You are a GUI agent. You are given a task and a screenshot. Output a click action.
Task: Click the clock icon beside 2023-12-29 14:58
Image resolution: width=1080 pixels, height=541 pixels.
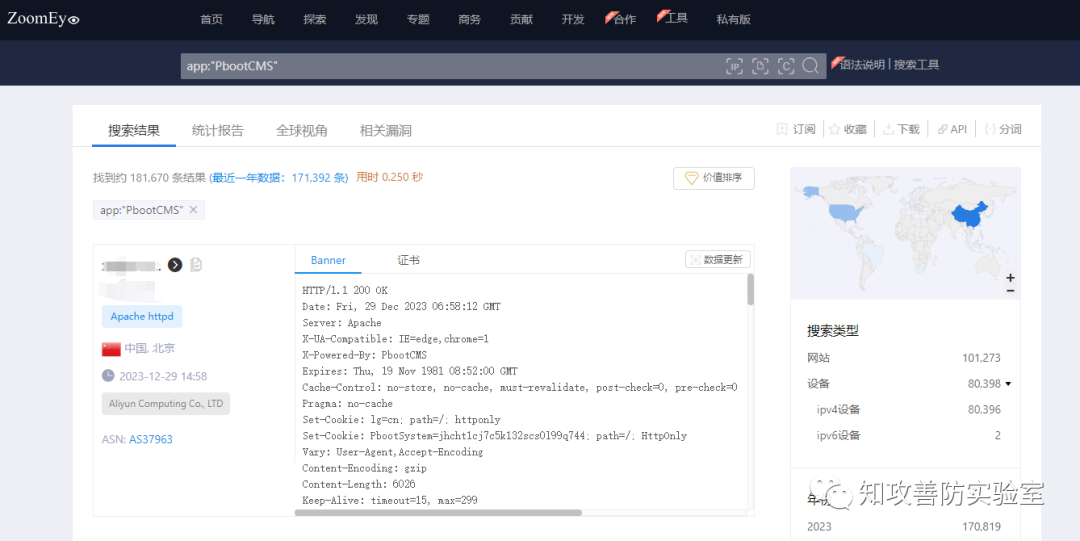click(108, 376)
